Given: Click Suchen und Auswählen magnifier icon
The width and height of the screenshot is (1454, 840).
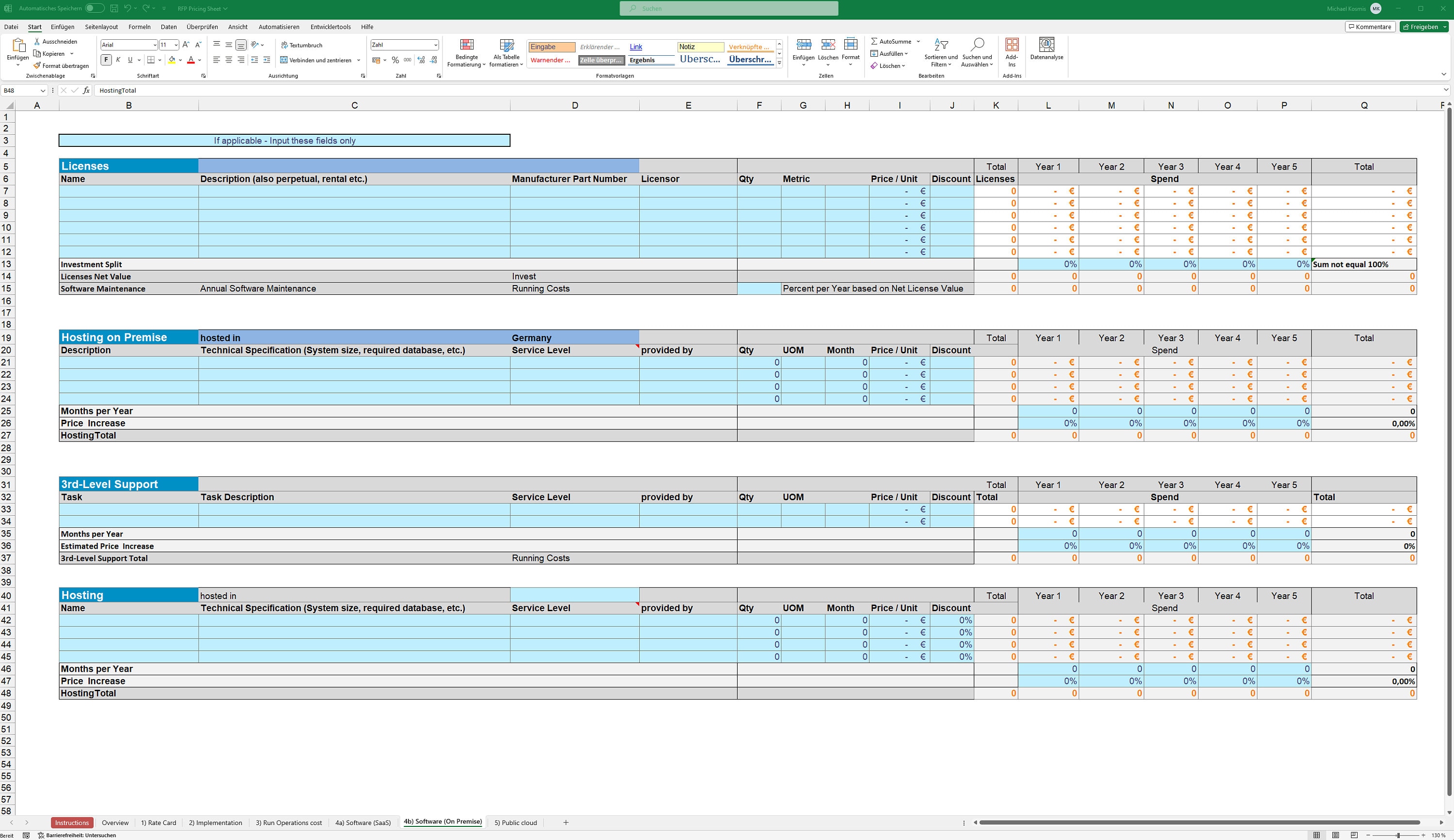Looking at the screenshot, I should point(978,45).
